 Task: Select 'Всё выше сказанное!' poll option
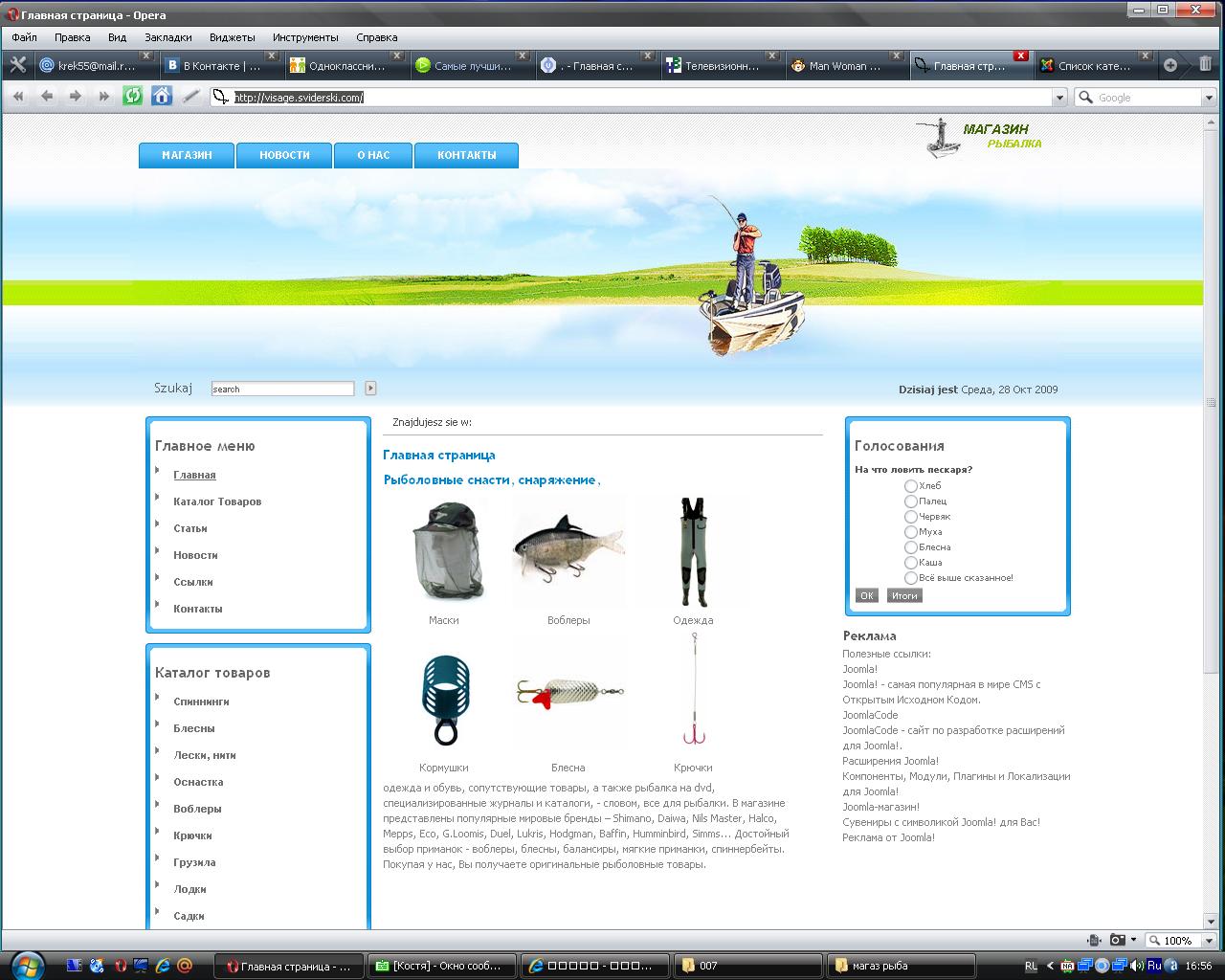point(910,578)
